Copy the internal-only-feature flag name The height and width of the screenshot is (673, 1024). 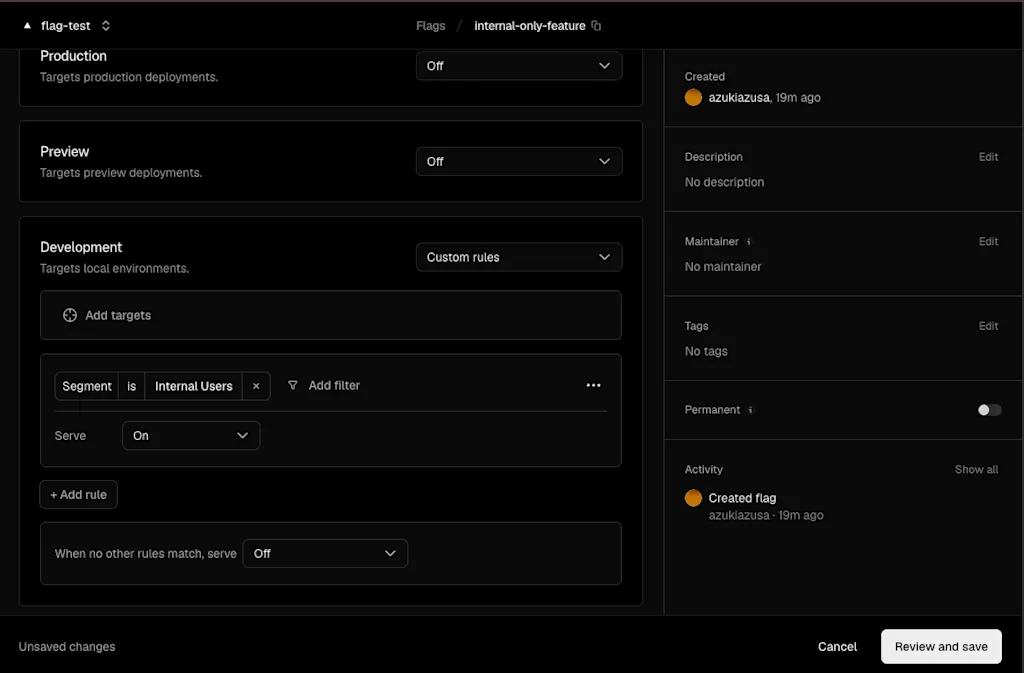click(596, 25)
